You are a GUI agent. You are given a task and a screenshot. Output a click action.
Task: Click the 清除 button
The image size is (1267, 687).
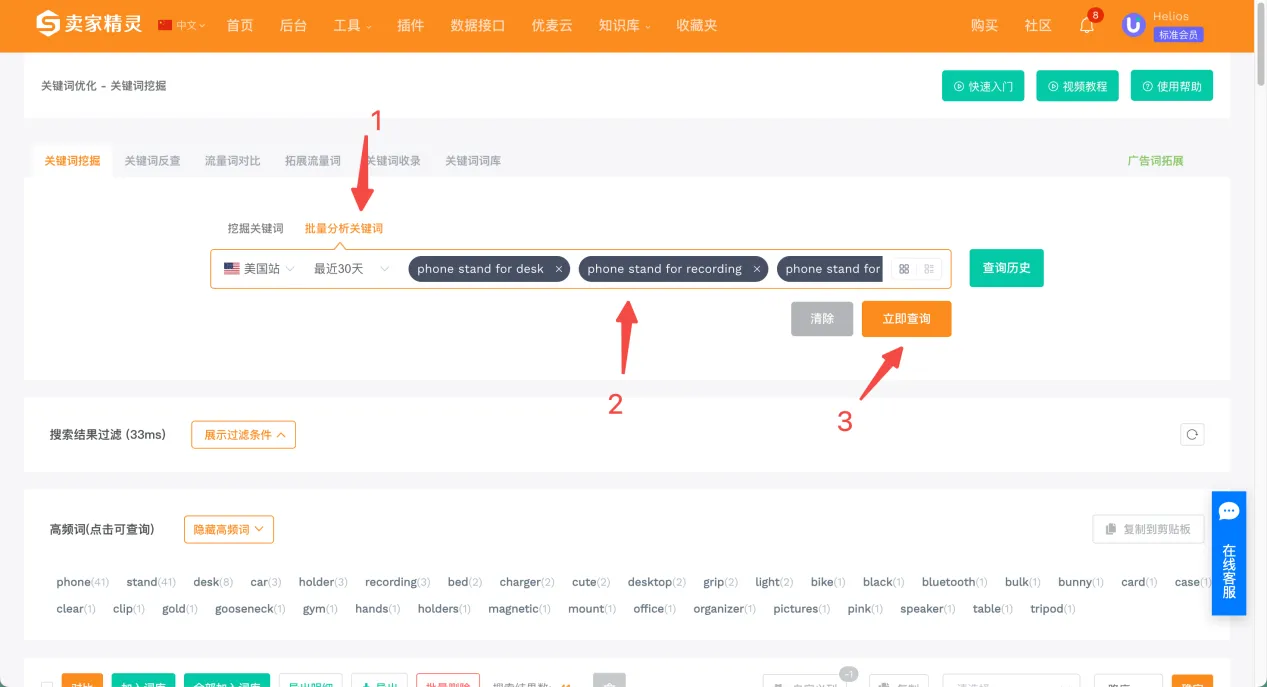tap(822, 319)
